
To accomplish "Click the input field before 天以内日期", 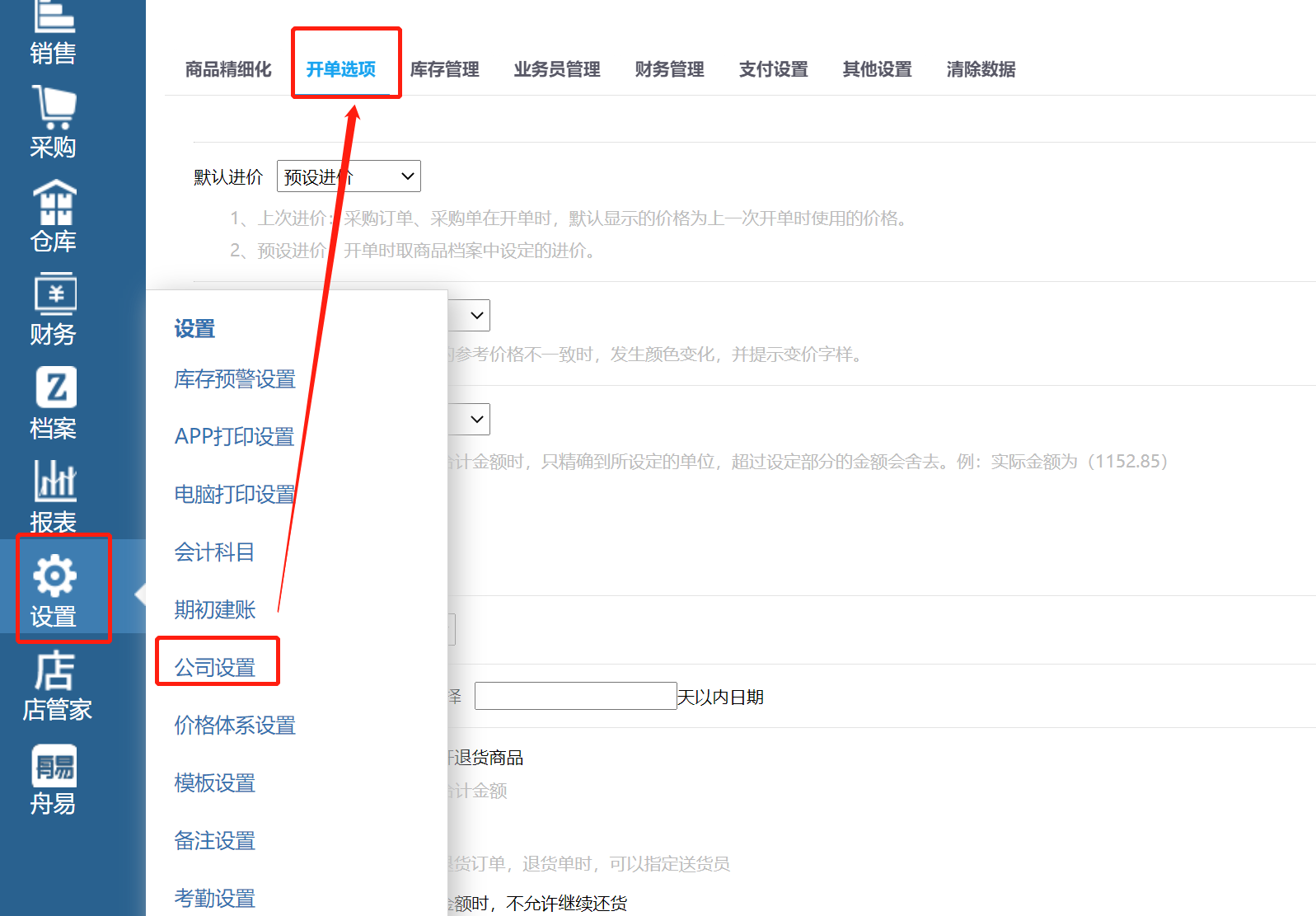I will point(575,696).
